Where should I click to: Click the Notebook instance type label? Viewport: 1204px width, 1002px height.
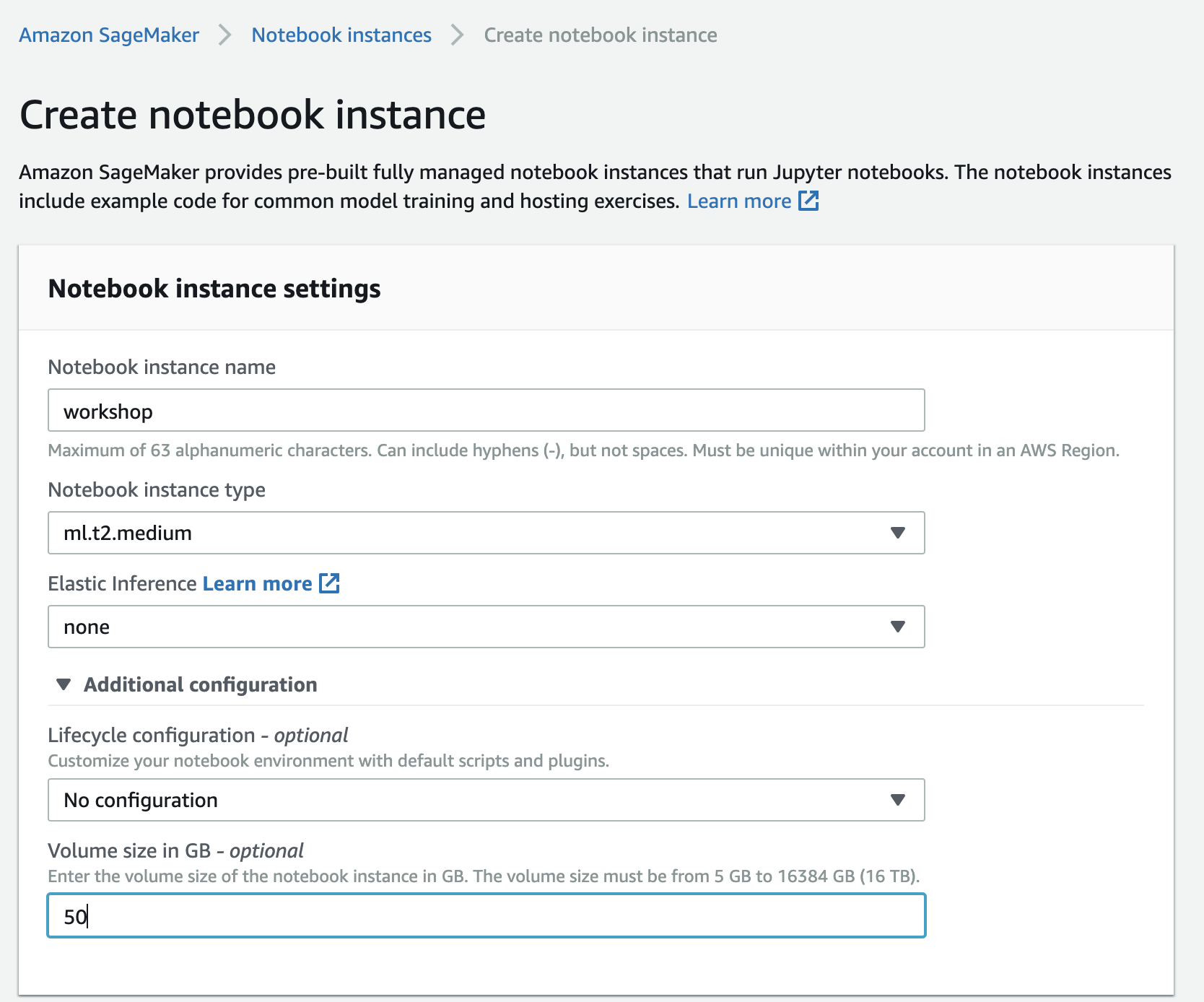[x=157, y=489]
